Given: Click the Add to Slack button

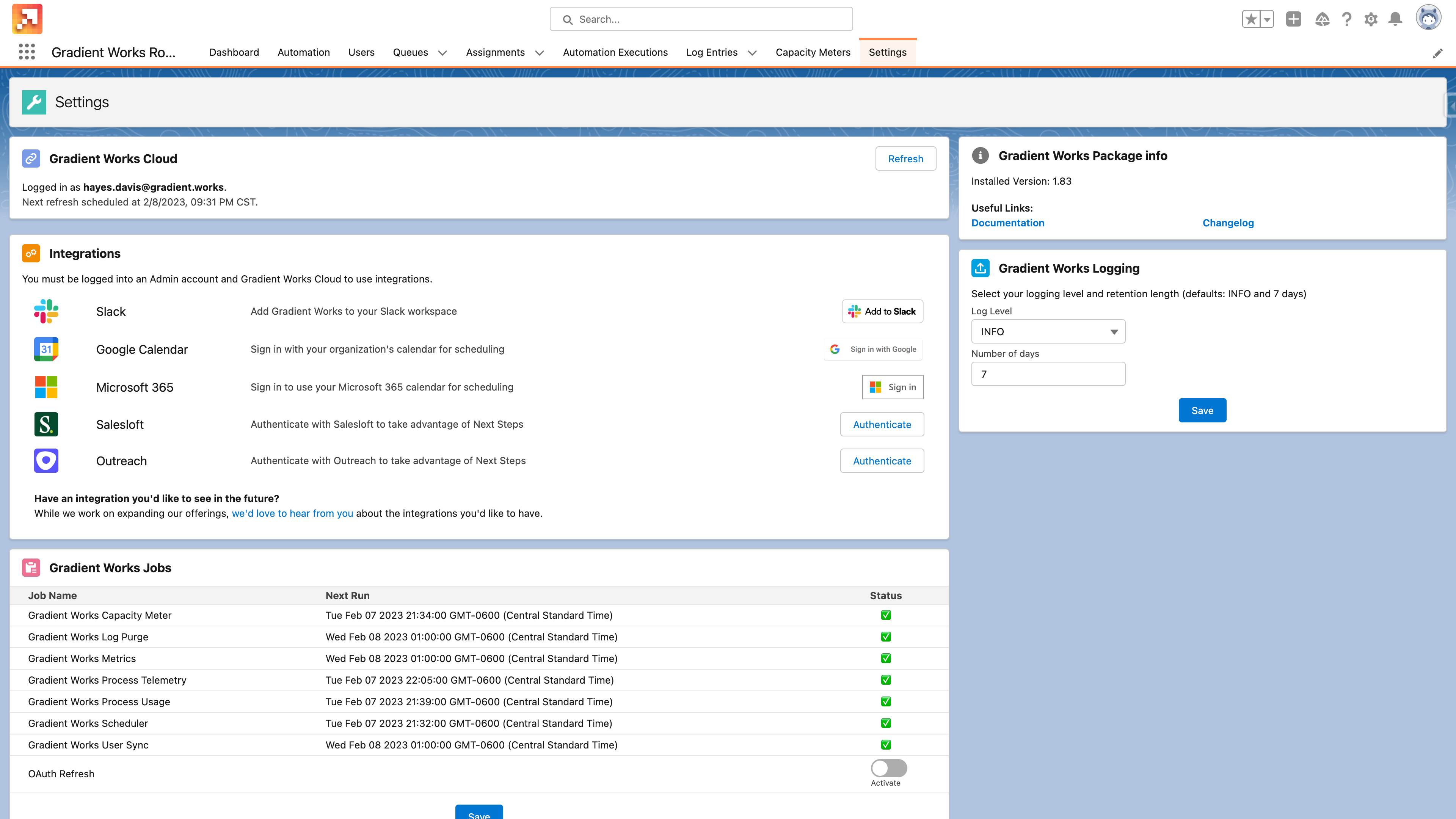Looking at the screenshot, I should [x=882, y=311].
